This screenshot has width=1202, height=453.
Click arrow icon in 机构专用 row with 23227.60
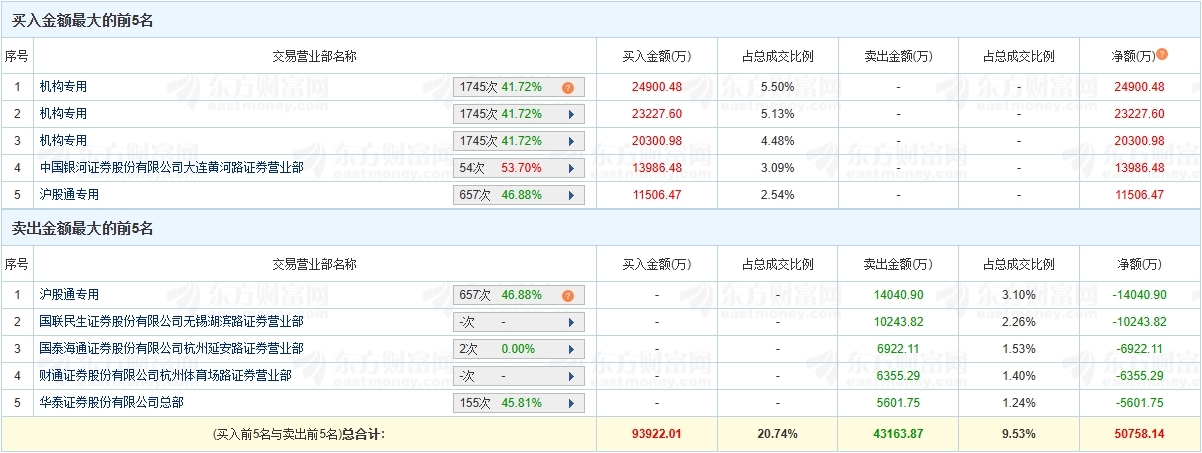[x=570, y=114]
